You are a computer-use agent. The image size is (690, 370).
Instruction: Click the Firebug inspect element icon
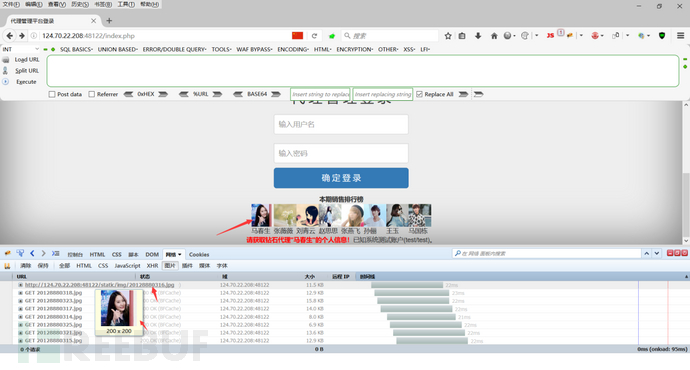pyautogui.click(x=20, y=253)
